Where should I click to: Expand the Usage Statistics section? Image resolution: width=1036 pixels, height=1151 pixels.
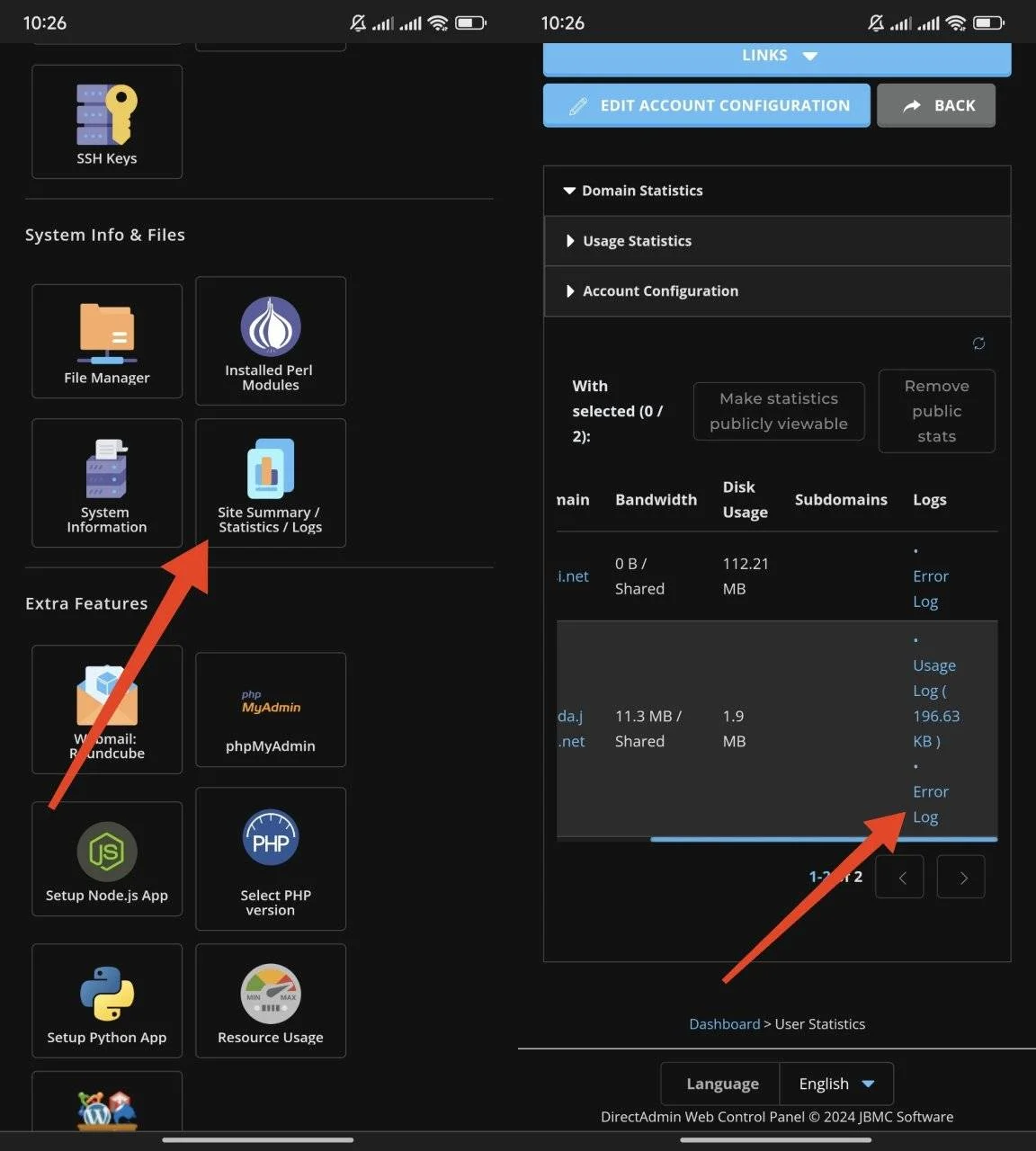click(x=777, y=241)
